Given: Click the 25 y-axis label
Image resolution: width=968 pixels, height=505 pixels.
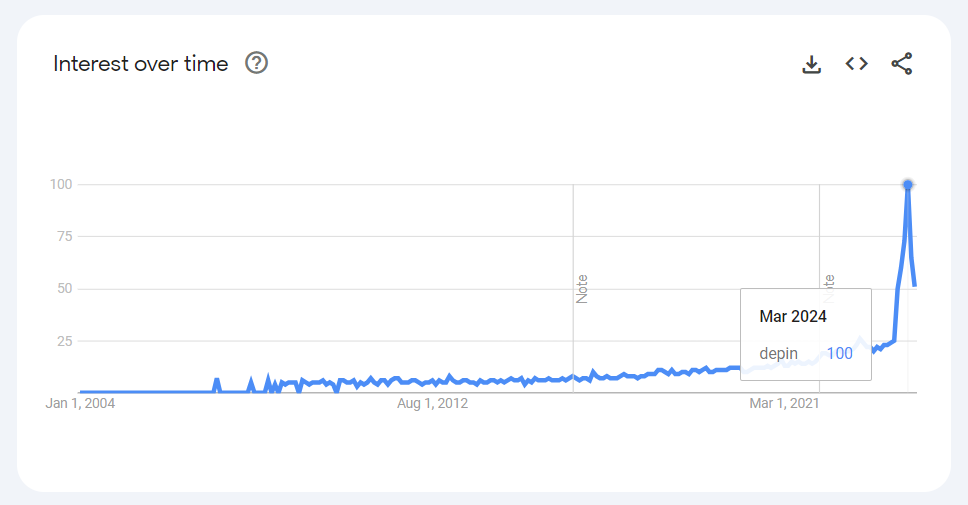Looking at the screenshot, I should (x=65, y=341).
